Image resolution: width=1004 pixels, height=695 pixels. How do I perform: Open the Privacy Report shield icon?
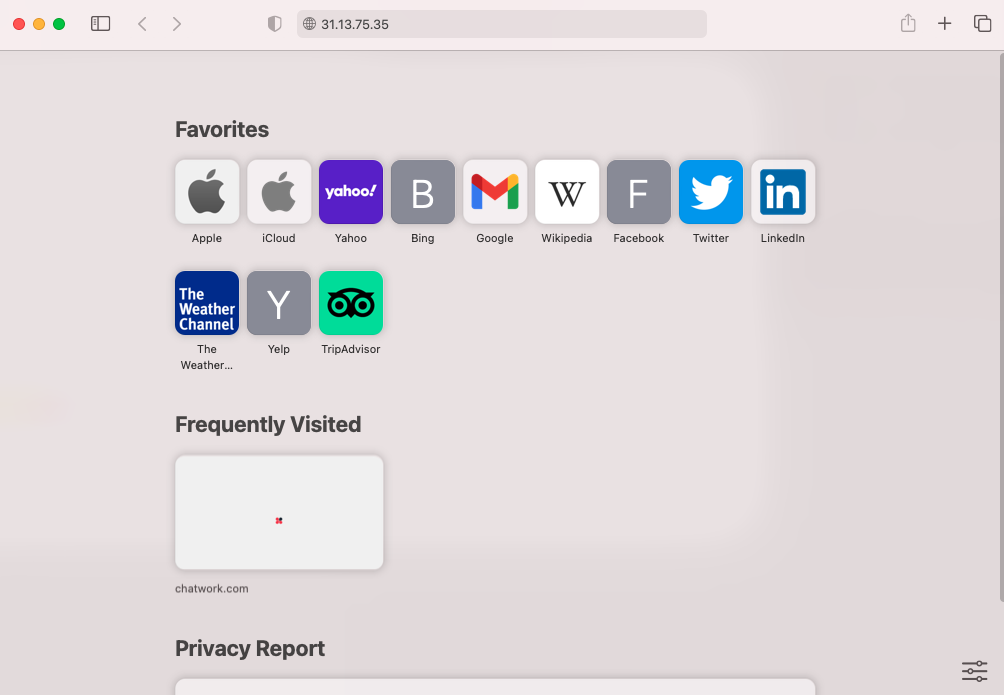275,24
